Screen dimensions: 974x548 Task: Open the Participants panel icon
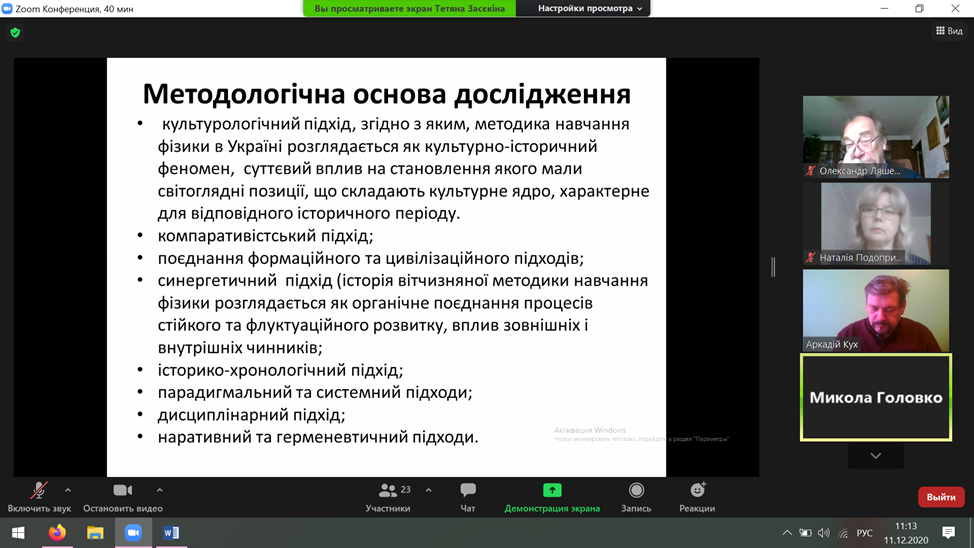click(388, 491)
